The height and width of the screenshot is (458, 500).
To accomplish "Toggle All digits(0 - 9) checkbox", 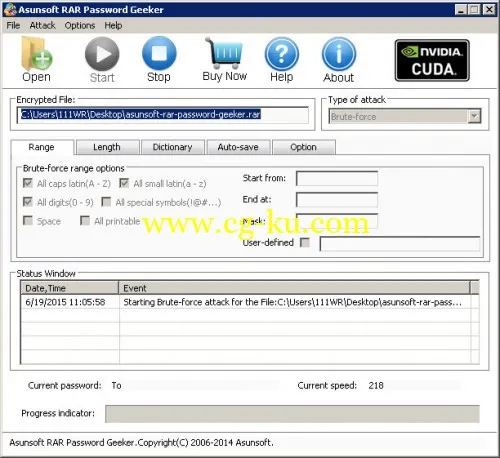I will pyautogui.click(x=28, y=202).
